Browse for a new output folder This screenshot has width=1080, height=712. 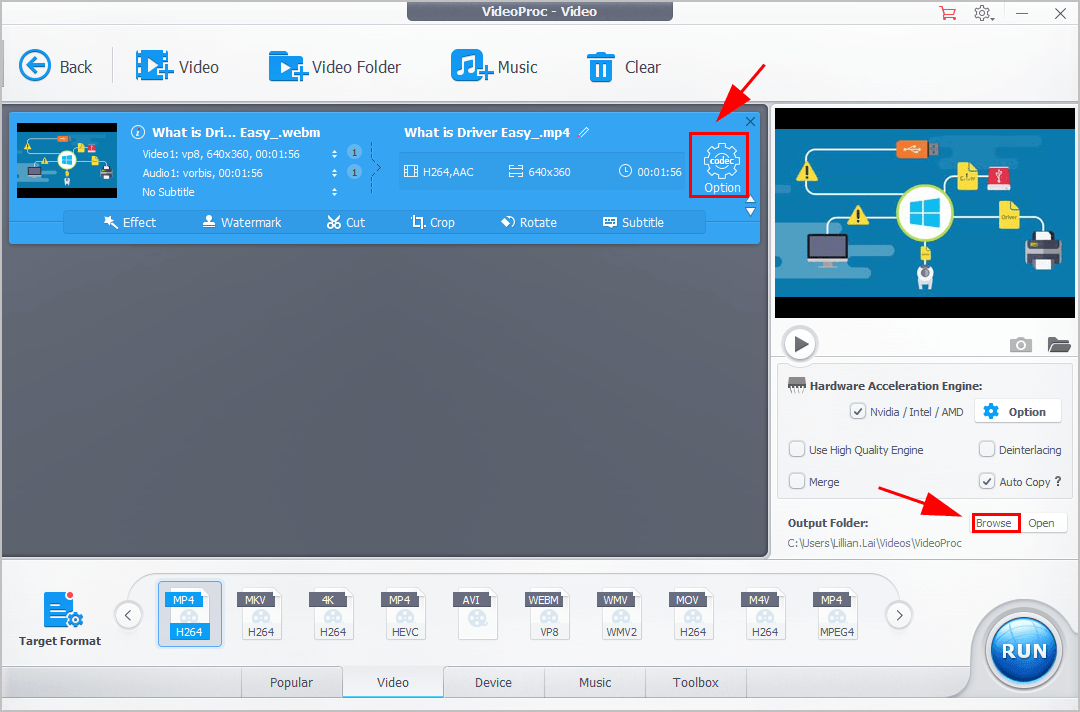pos(995,522)
